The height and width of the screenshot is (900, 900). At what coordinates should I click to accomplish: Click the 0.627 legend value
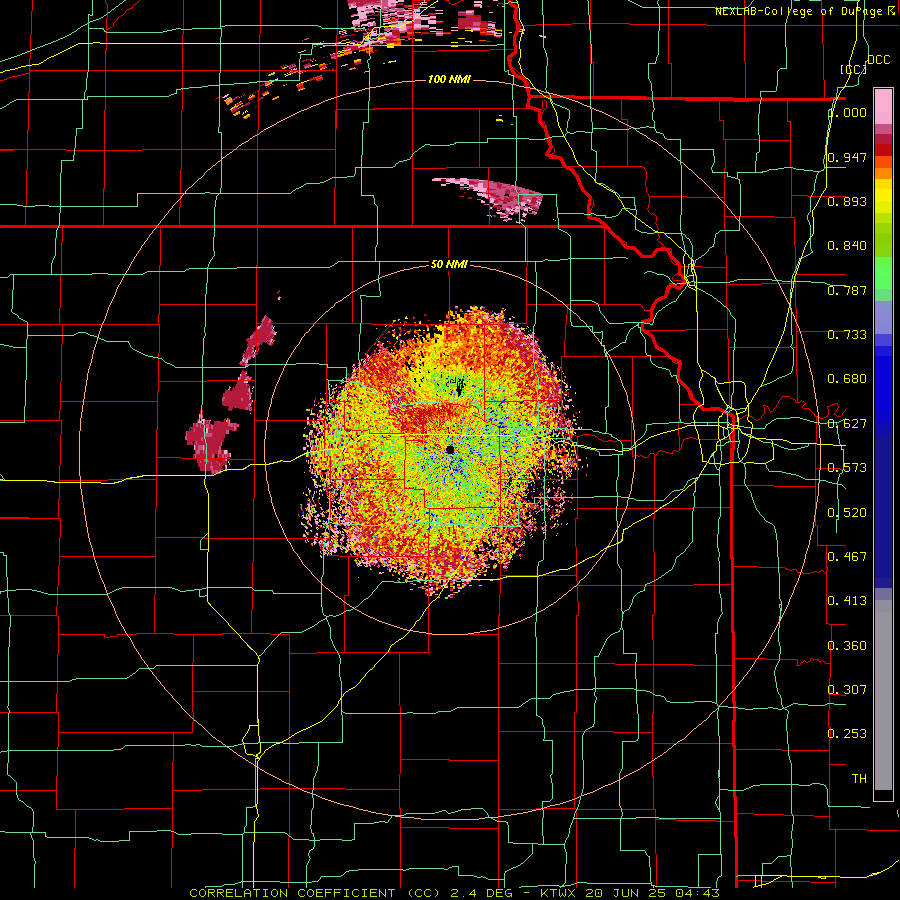click(x=847, y=424)
